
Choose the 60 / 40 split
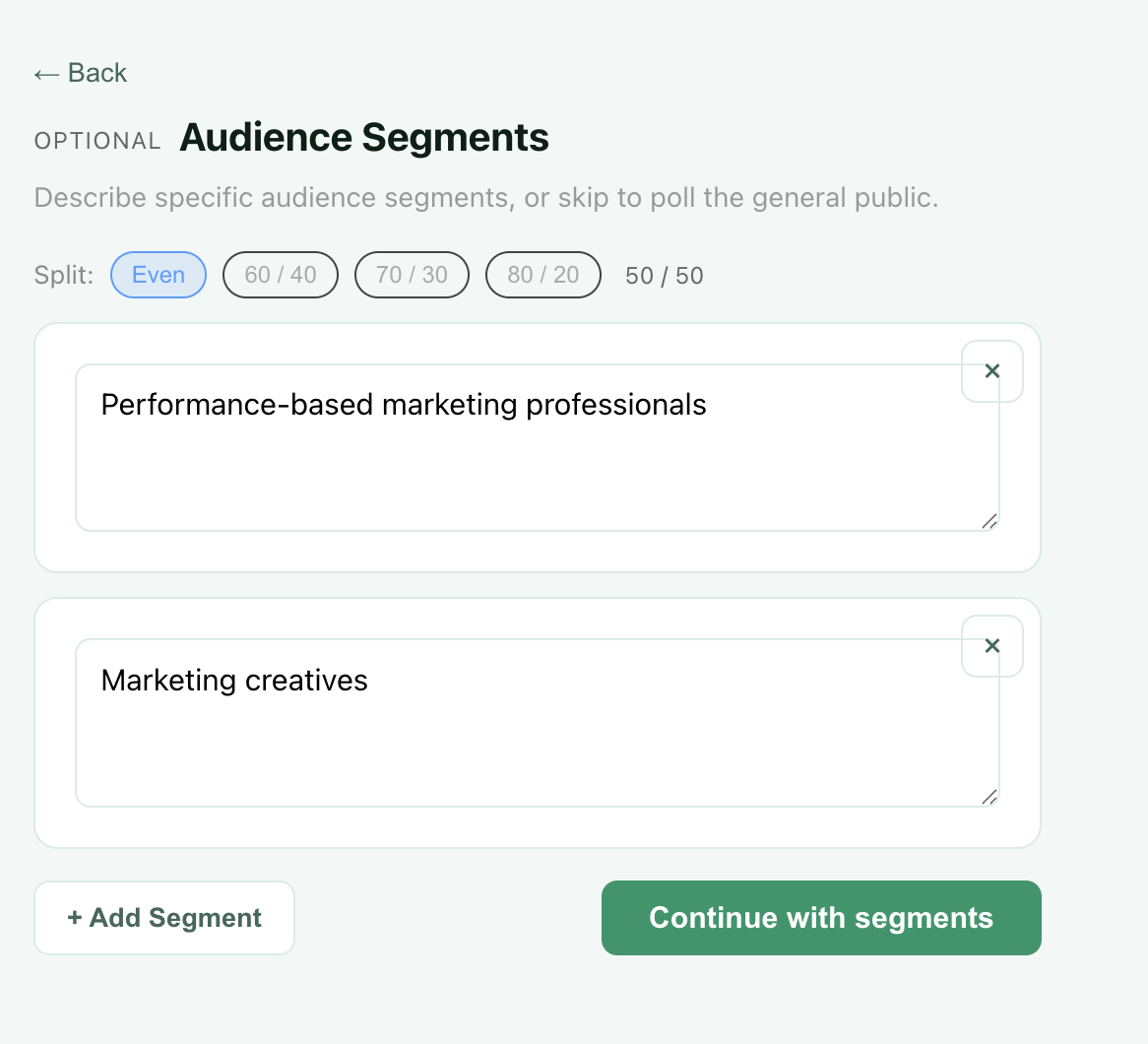click(281, 275)
